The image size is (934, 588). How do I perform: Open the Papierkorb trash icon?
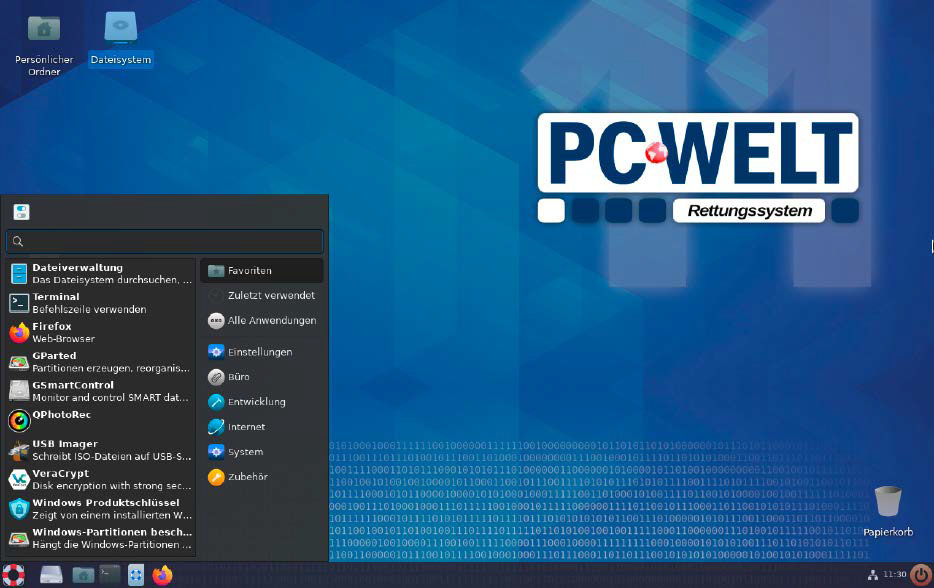[x=888, y=511]
